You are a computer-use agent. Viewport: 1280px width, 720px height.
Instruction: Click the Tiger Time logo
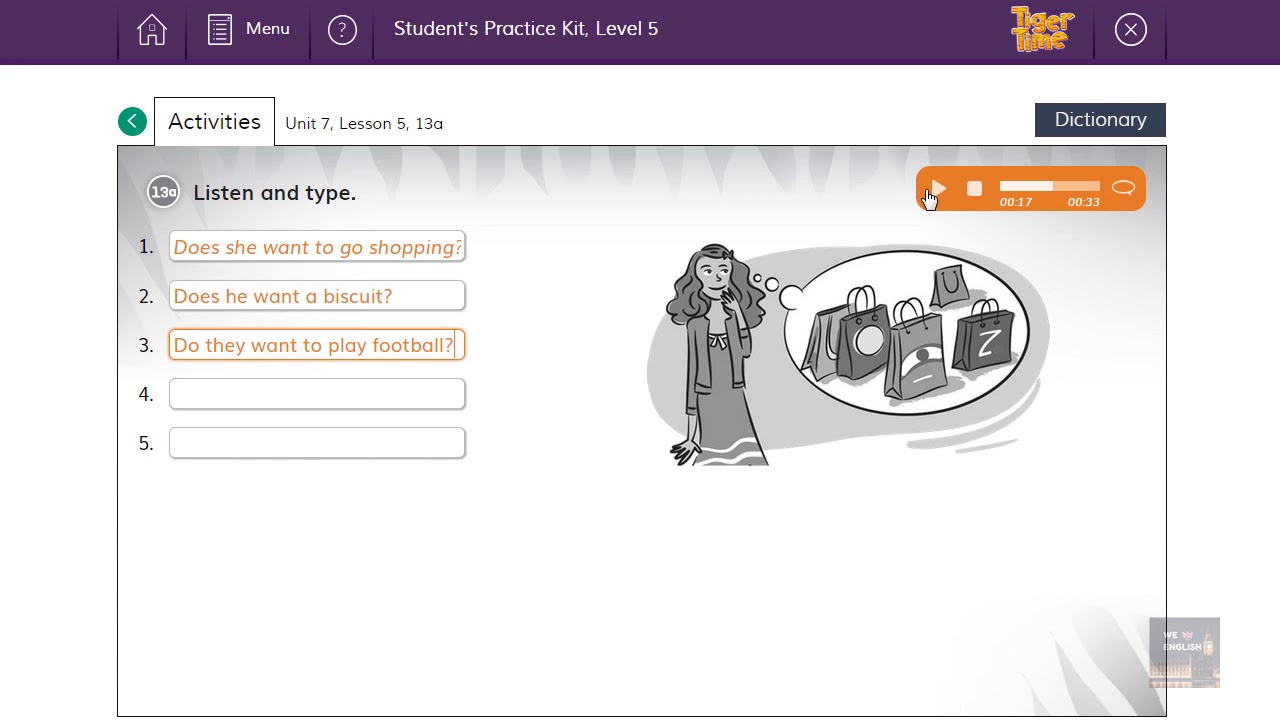[x=1042, y=29]
